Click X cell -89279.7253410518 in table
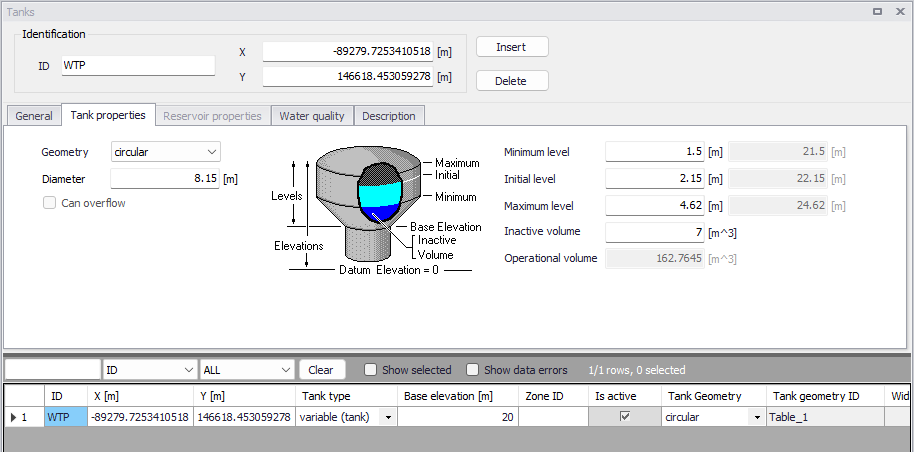The height and width of the screenshot is (452, 914). click(x=140, y=417)
